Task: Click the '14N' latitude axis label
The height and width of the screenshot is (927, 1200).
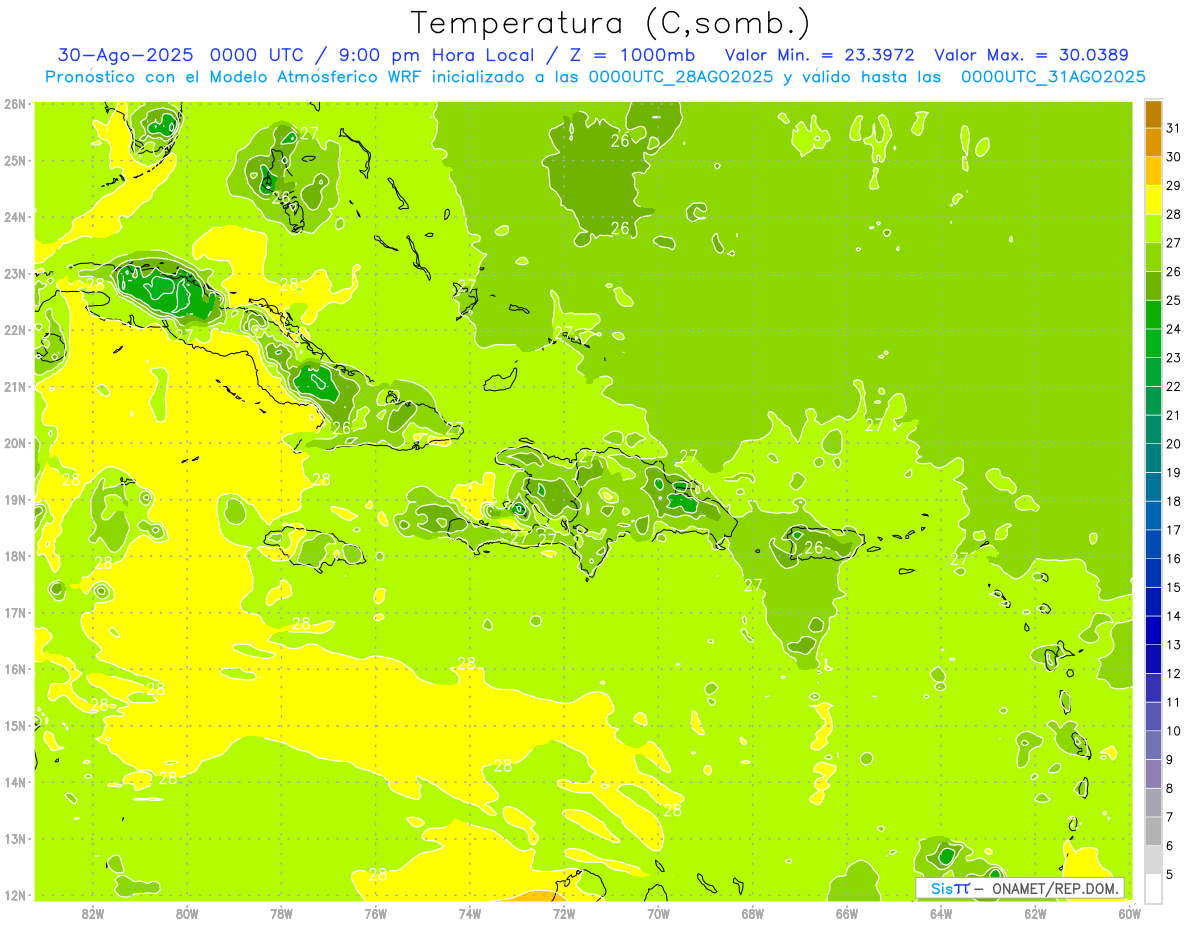Action: (x=15, y=782)
